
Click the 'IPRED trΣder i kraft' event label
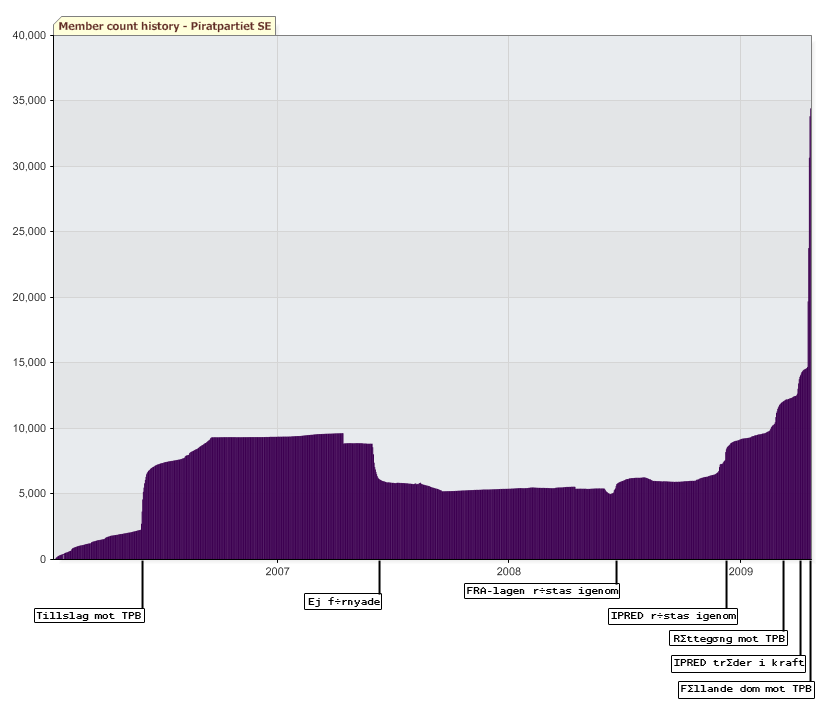739,663
